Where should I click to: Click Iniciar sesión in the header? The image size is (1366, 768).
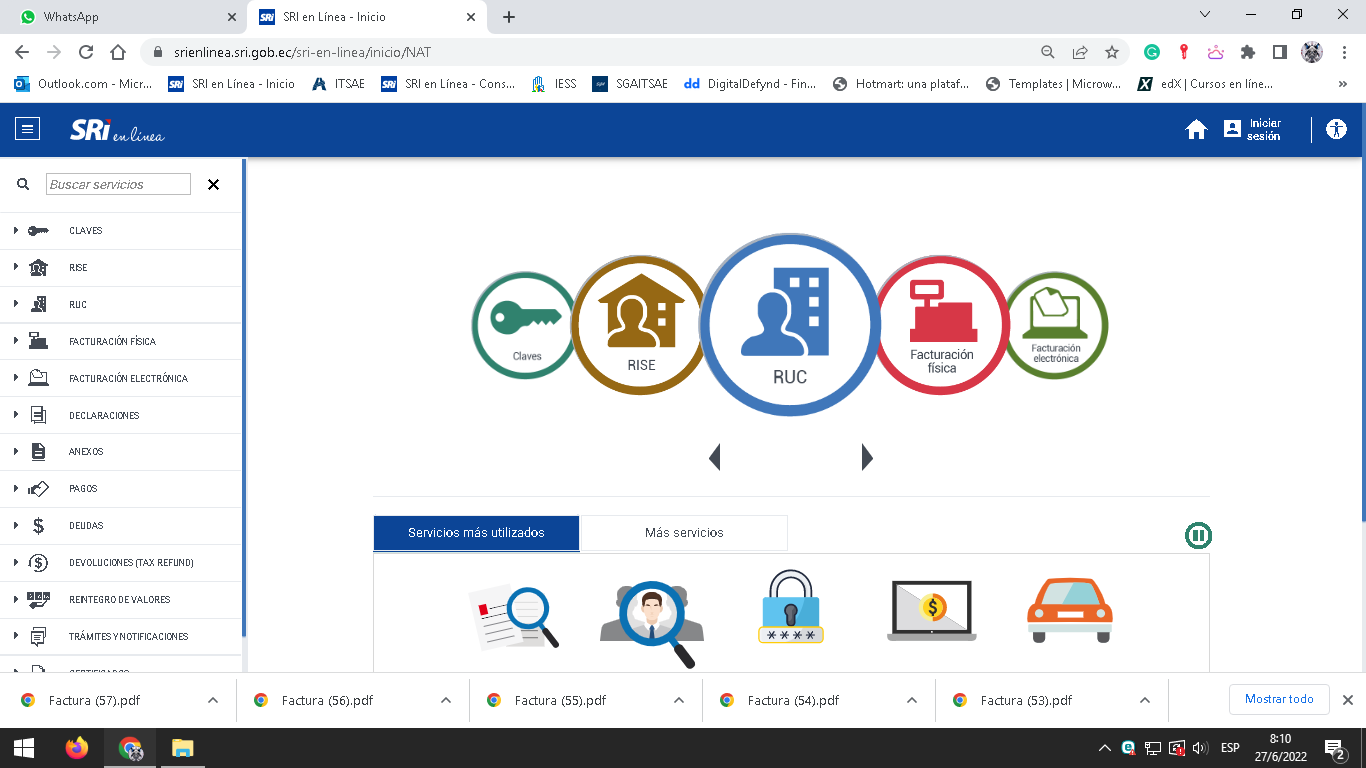[1253, 129]
